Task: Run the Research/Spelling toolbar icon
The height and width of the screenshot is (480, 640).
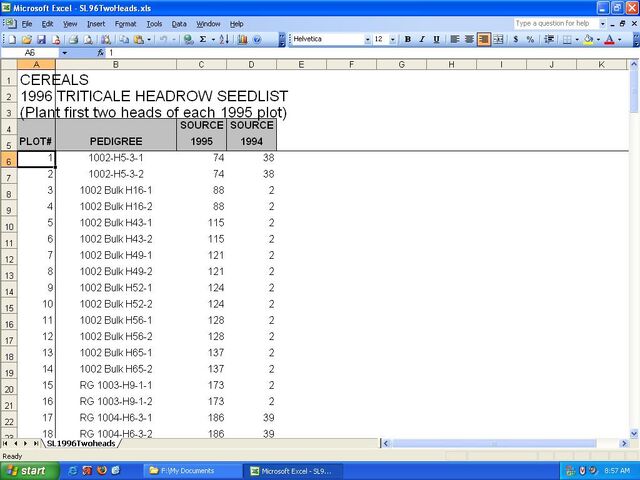Action: point(106,39)
